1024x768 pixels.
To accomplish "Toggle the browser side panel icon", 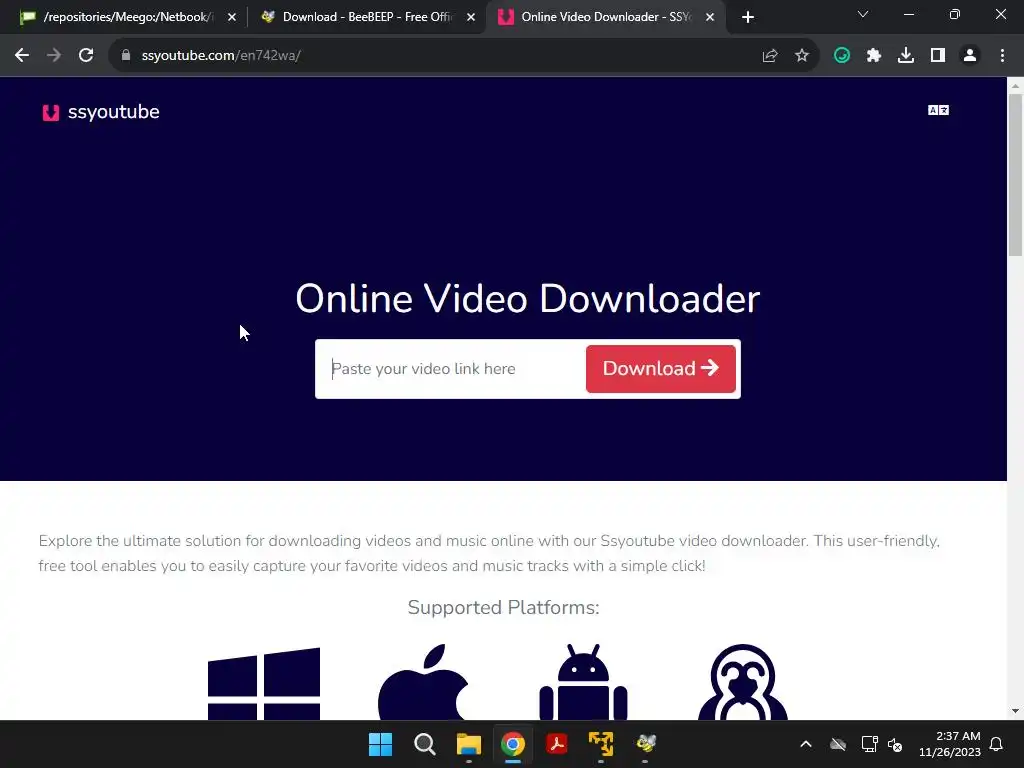I will click(x=938, y=56).
